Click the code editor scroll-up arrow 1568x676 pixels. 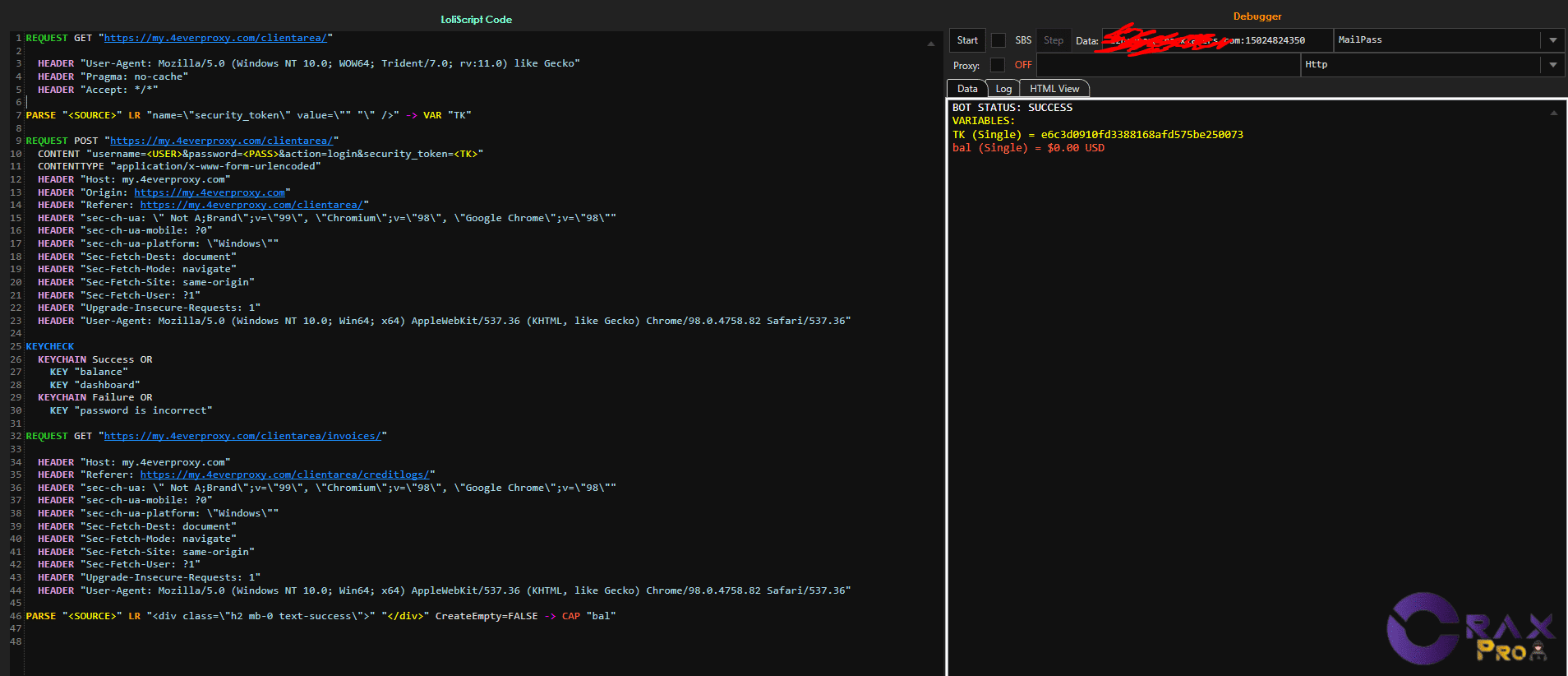point(930,44)
